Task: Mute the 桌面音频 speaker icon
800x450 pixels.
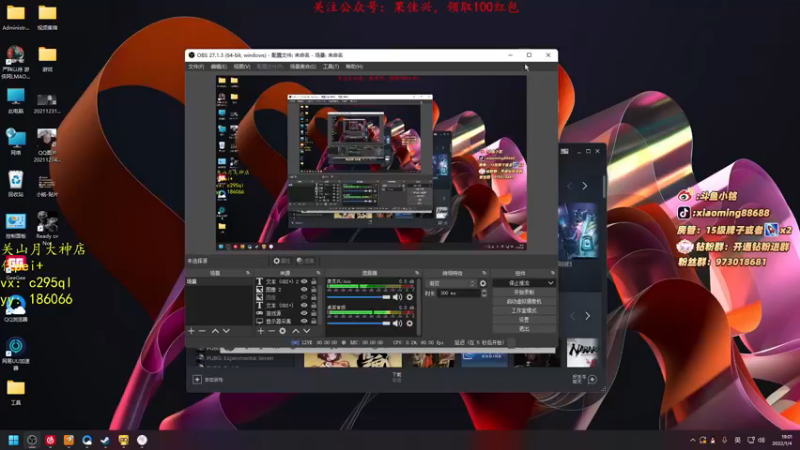Action: pos(397,323)
